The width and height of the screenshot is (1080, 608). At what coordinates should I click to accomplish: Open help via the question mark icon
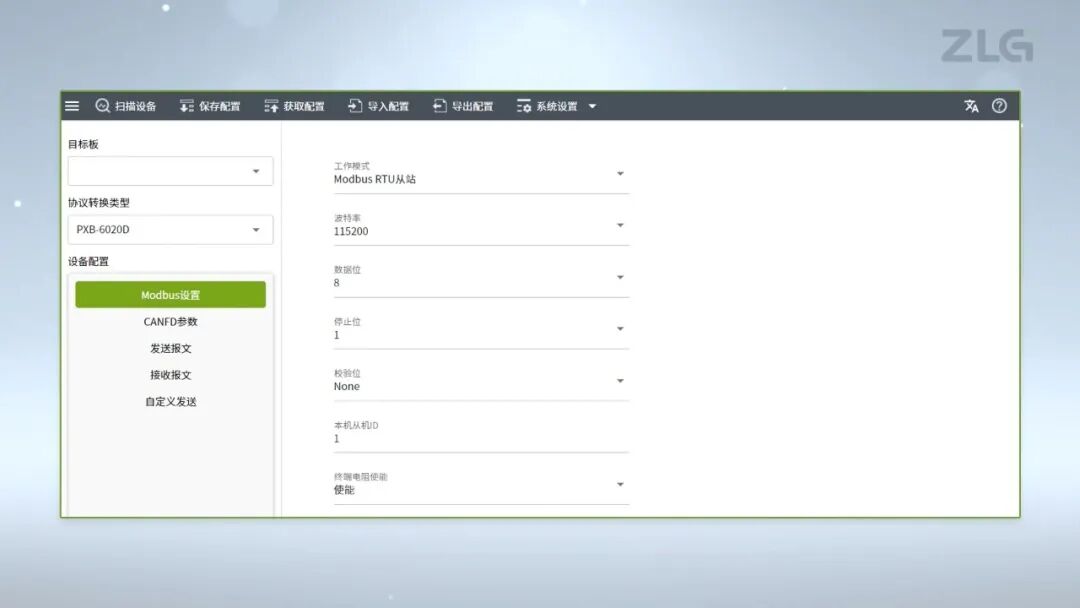(x=999, y=105)
